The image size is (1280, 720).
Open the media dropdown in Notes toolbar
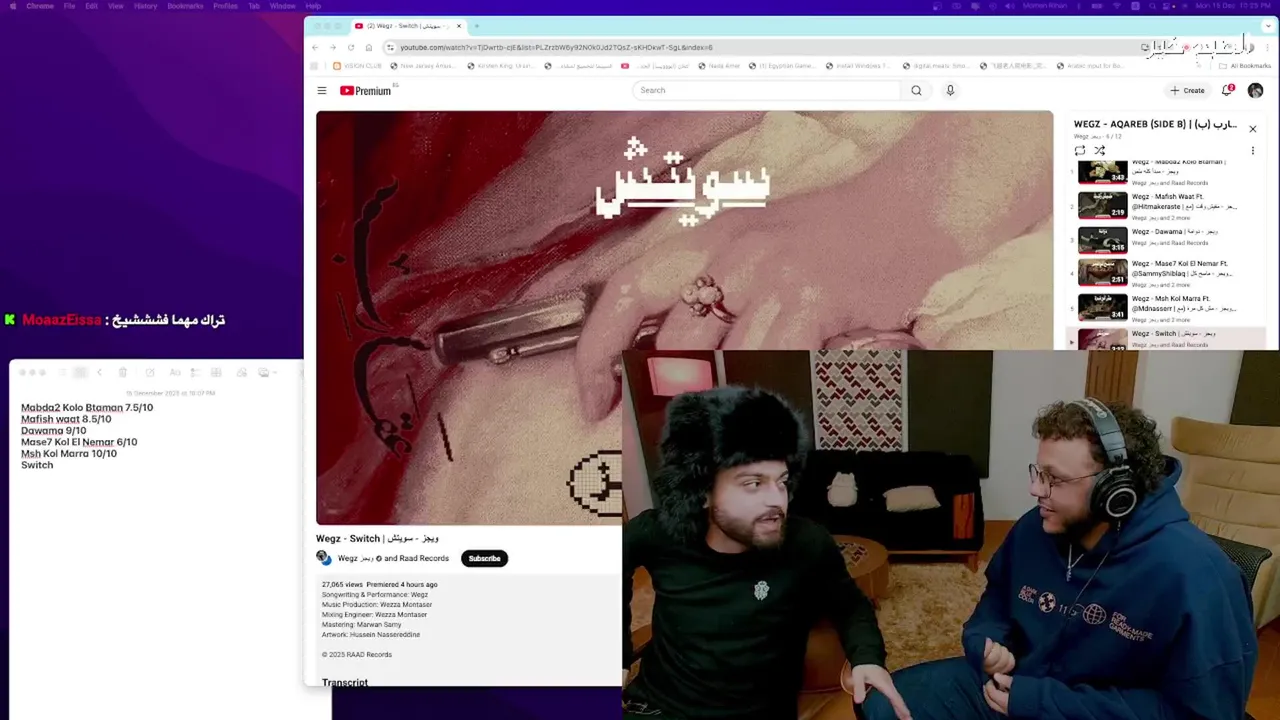point(267,372)
